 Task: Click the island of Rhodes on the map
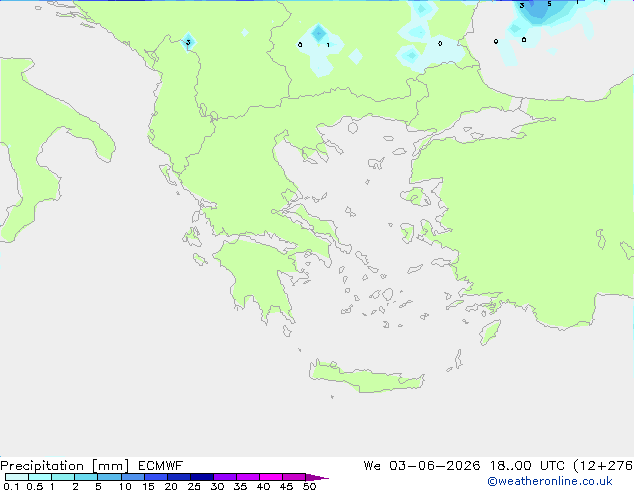pos(490,332)
